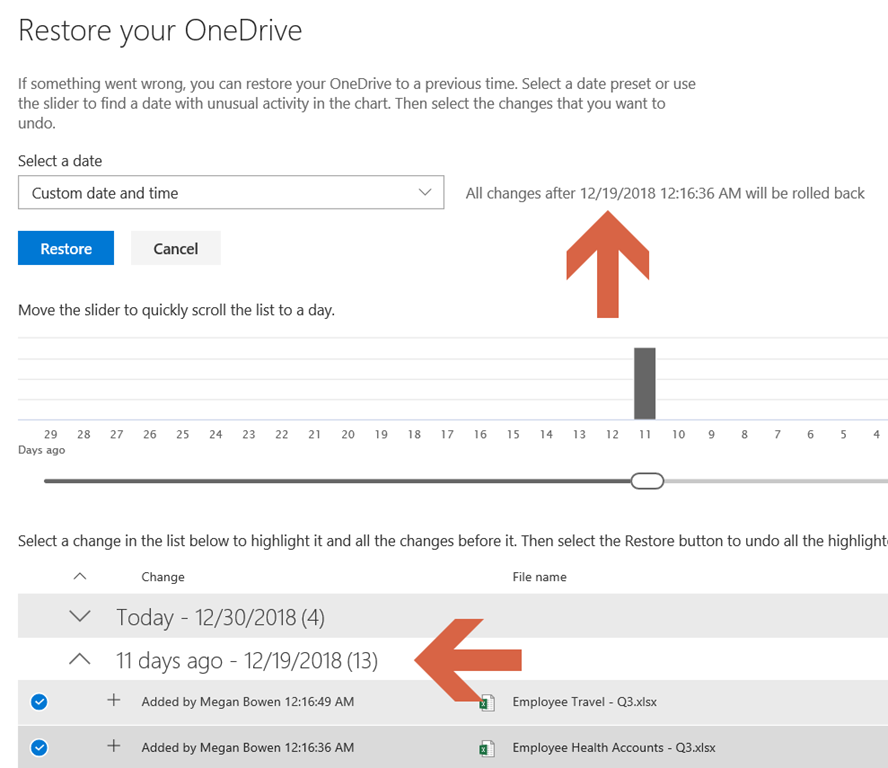Click the 29 days ago axis label
This screenshot has height=768, width=888.
click(x=50, y=434)
